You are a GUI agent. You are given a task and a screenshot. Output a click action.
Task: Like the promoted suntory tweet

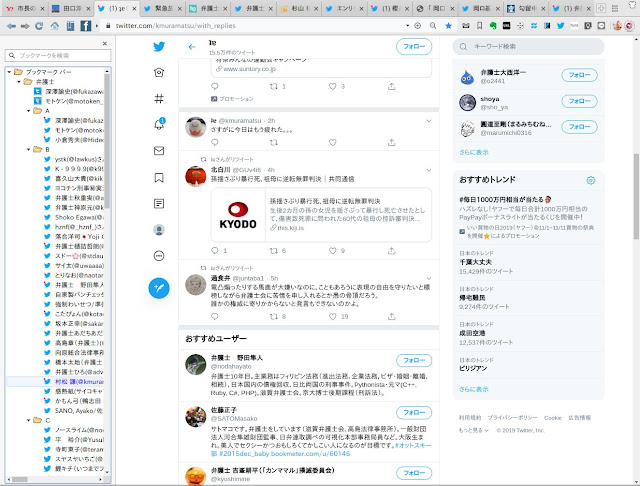[333, 86]
